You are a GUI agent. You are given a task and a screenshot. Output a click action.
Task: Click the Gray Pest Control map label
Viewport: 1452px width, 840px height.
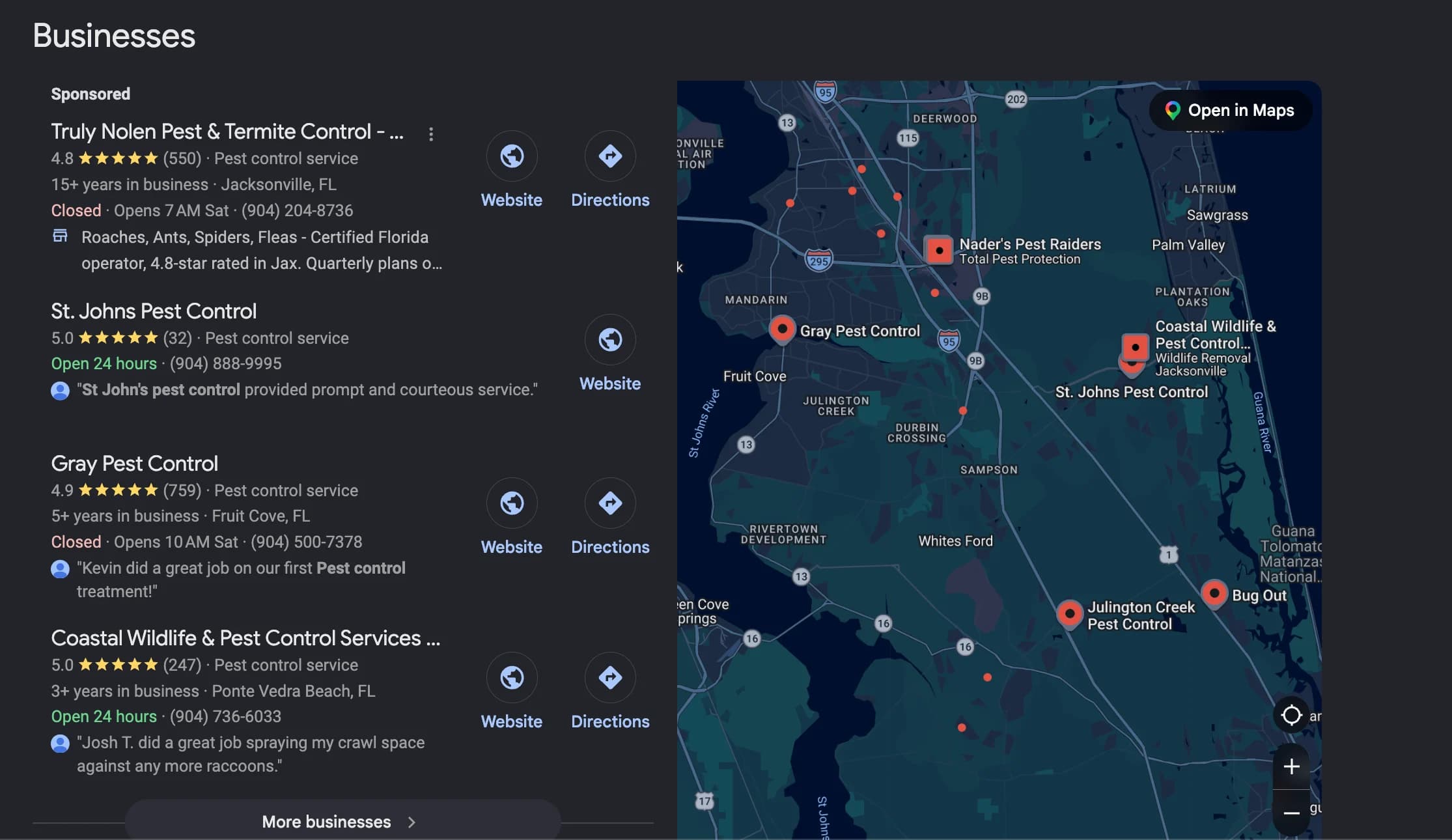click(x=859, y=331)
